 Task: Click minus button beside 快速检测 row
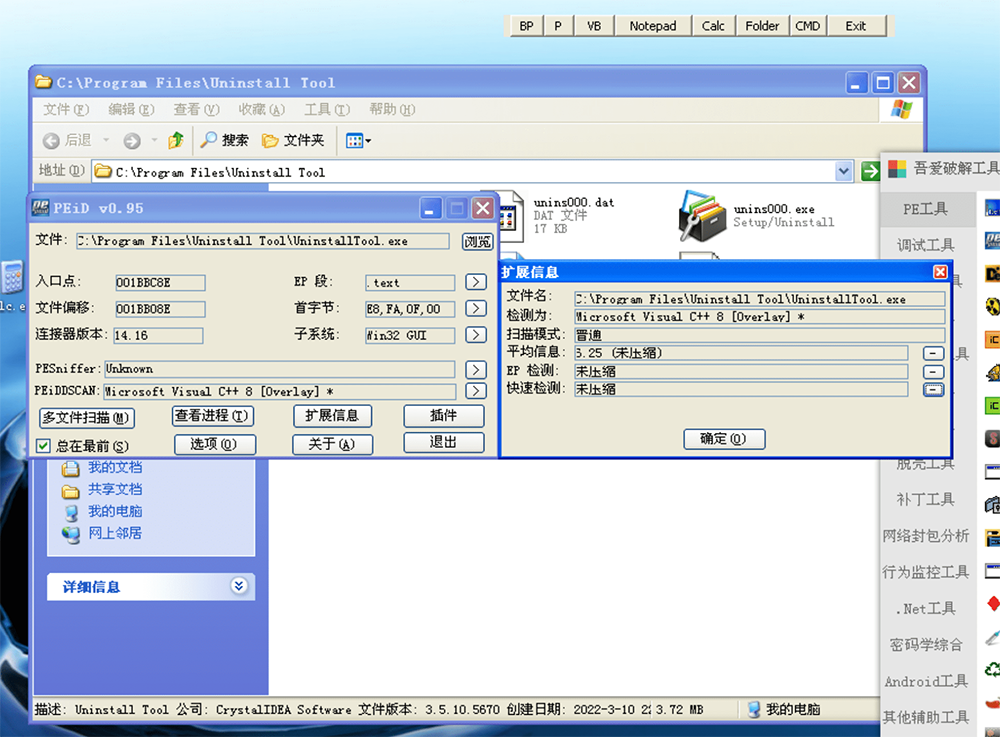934,390
